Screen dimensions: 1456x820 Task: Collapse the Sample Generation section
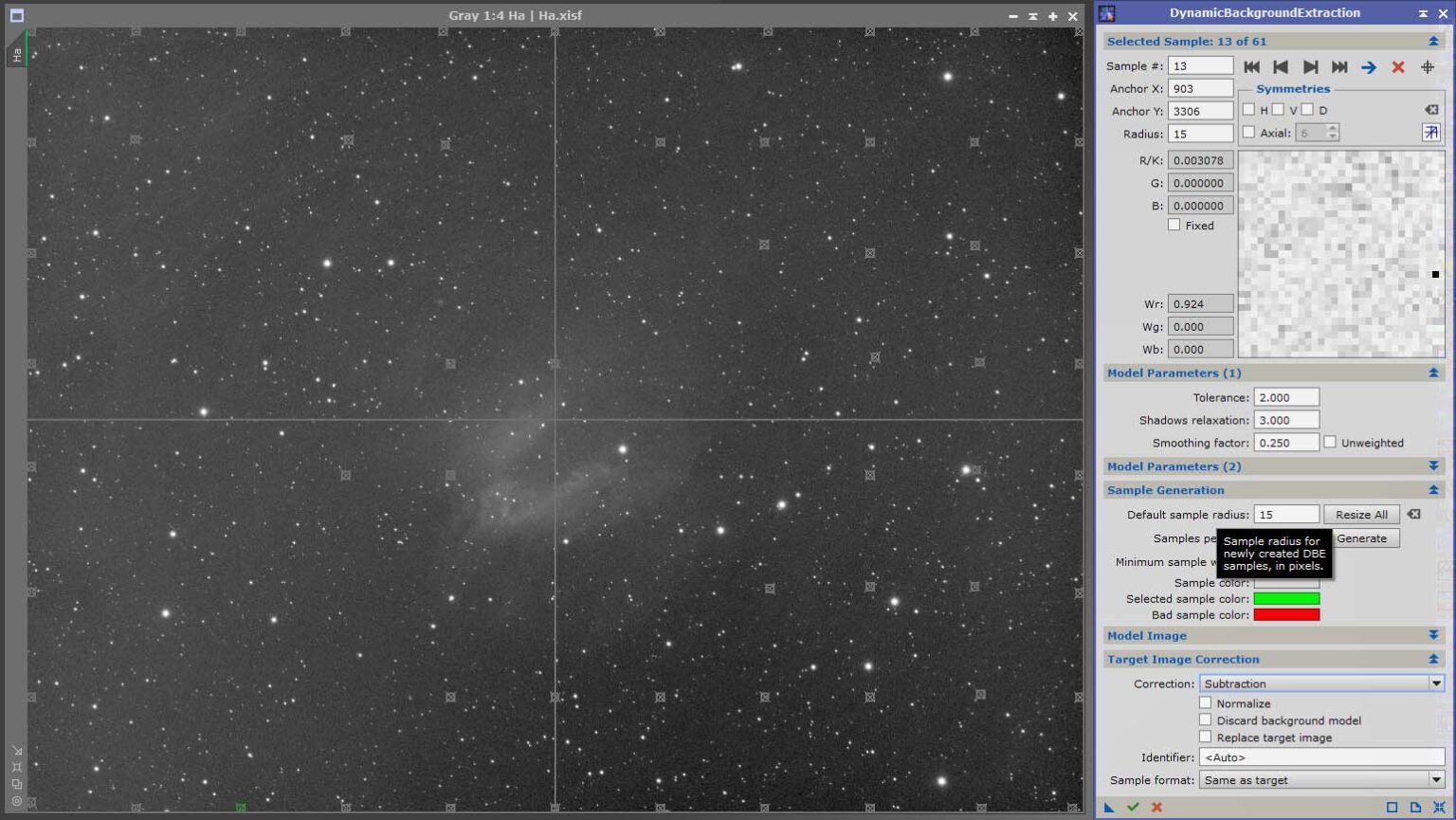tap(1433, 489)
